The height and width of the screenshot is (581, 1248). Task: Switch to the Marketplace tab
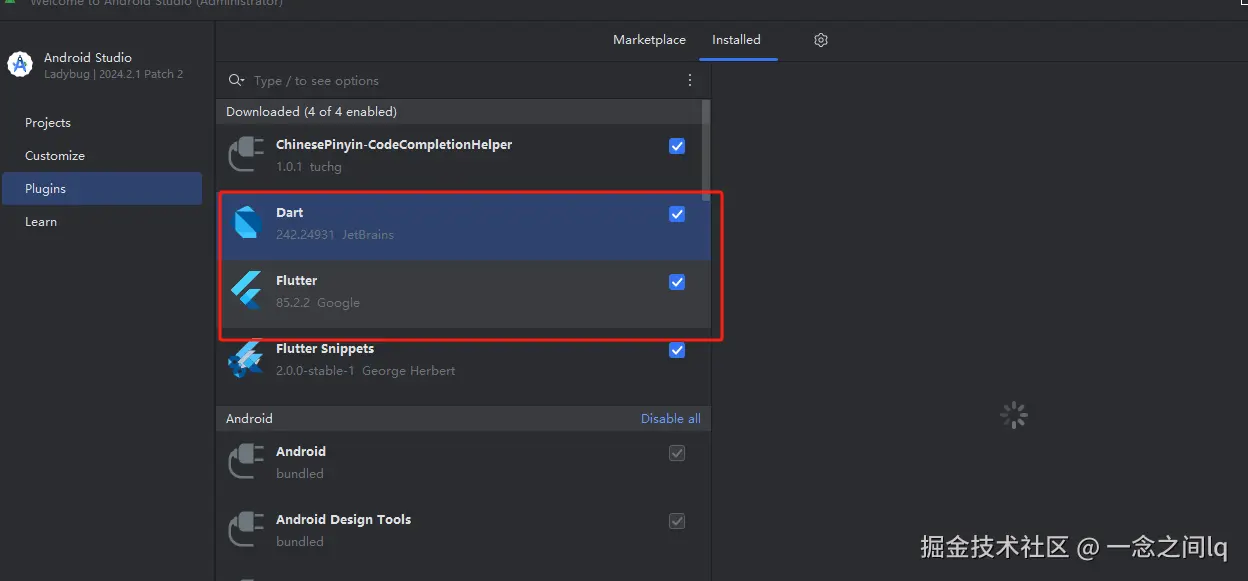click(x=649, y=40)
